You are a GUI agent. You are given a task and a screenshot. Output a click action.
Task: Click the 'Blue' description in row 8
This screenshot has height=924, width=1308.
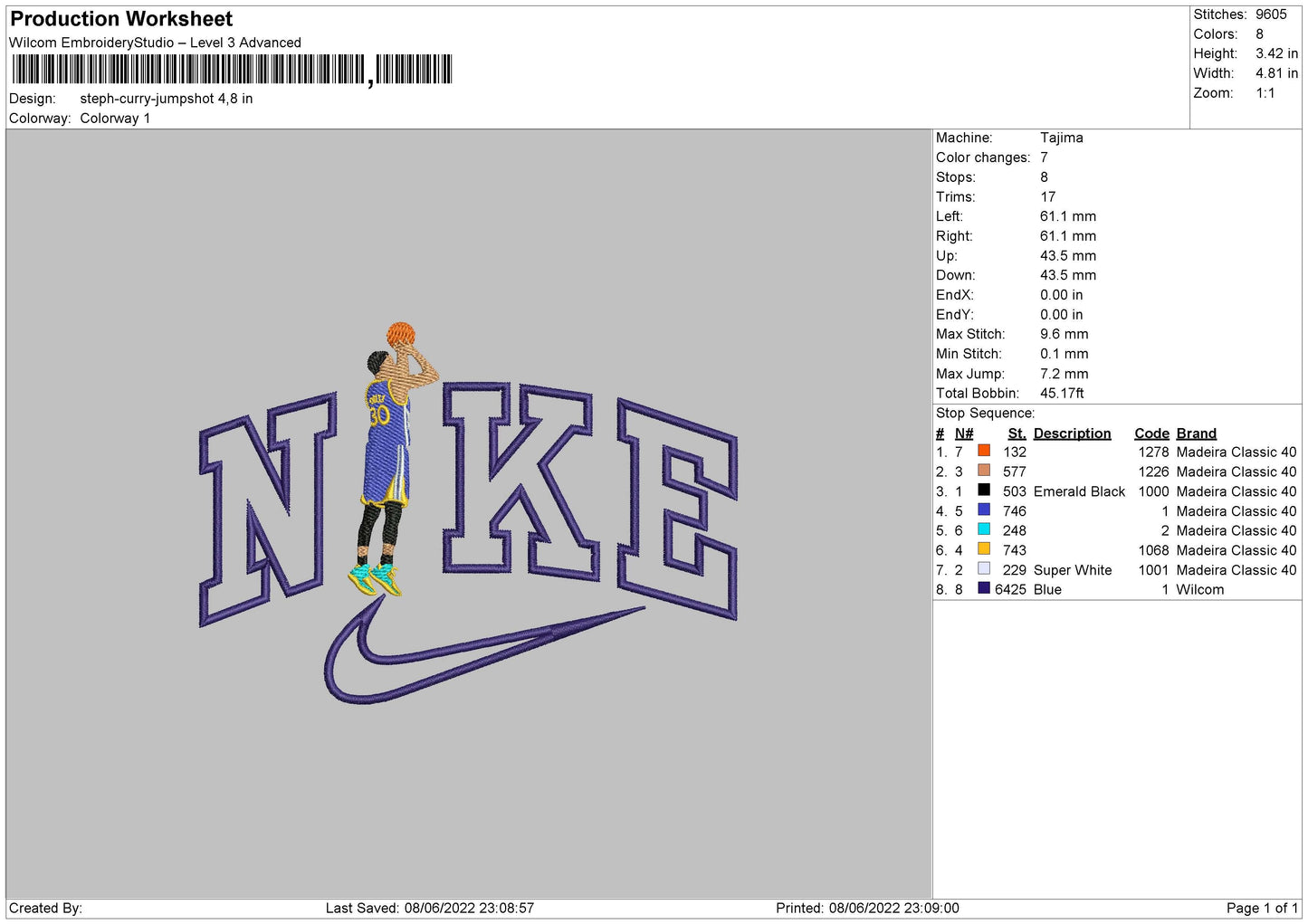[x=1047, y=589]
